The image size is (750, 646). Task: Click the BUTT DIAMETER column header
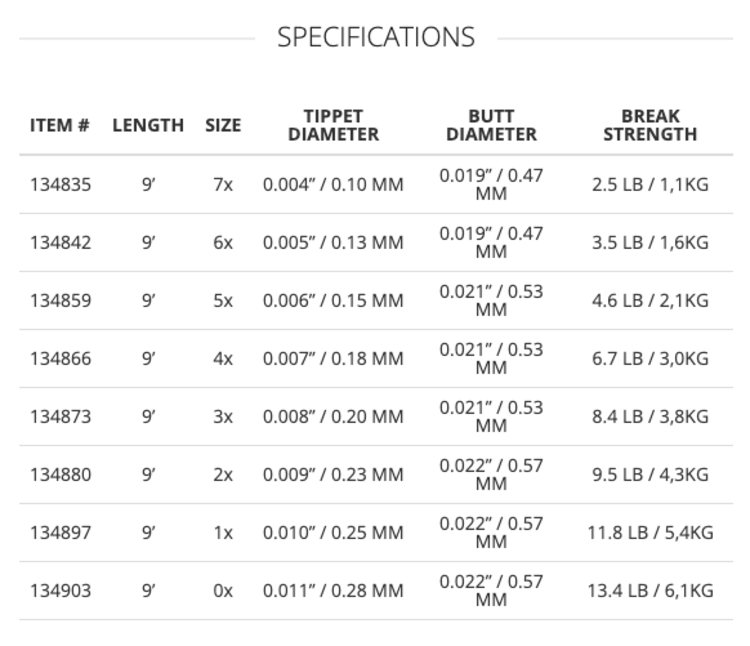491,125
